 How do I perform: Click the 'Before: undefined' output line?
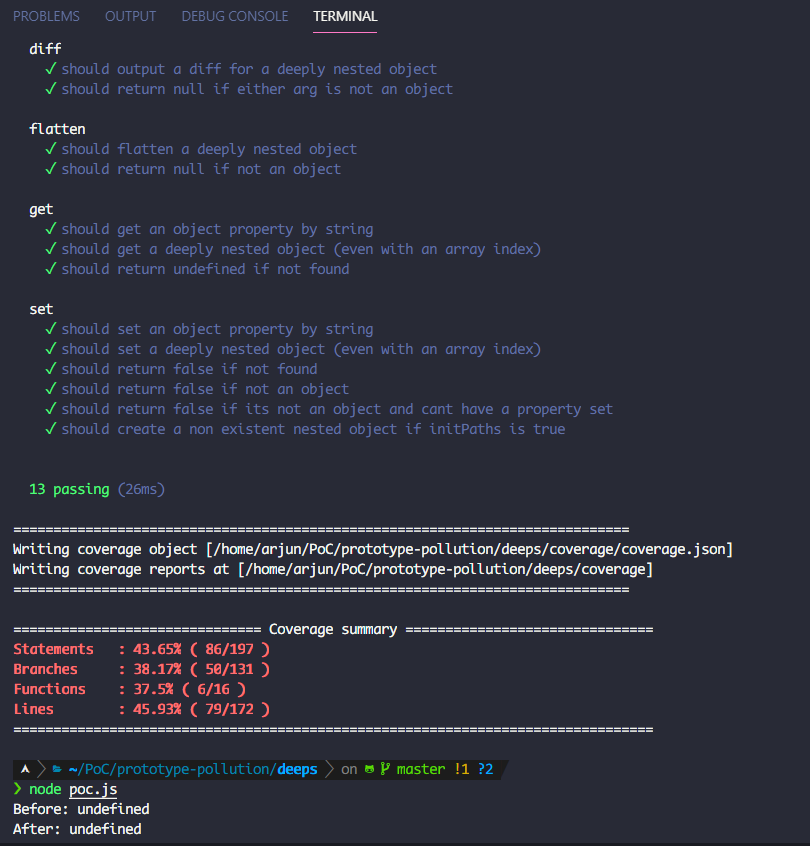pos(81,809)
